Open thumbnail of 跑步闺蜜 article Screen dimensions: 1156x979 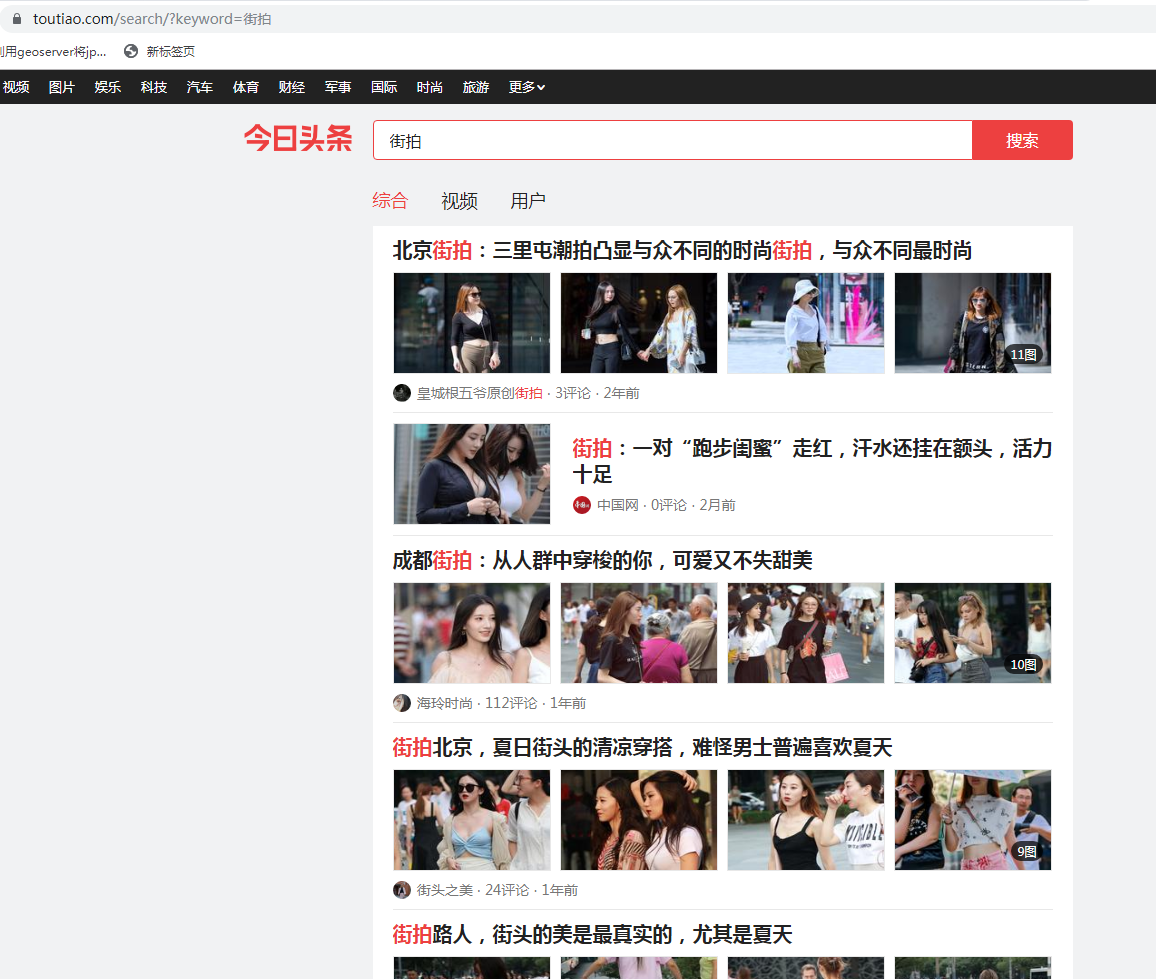[x=472, y=474]
